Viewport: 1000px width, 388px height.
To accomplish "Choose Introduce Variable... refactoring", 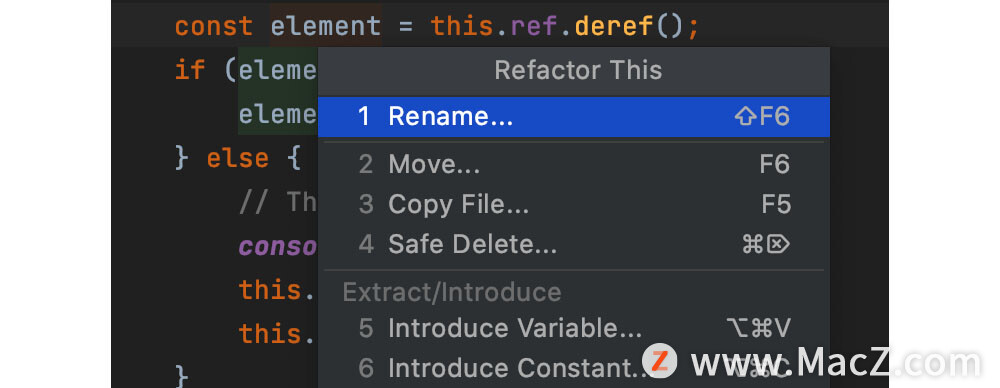I will (573, 328).
